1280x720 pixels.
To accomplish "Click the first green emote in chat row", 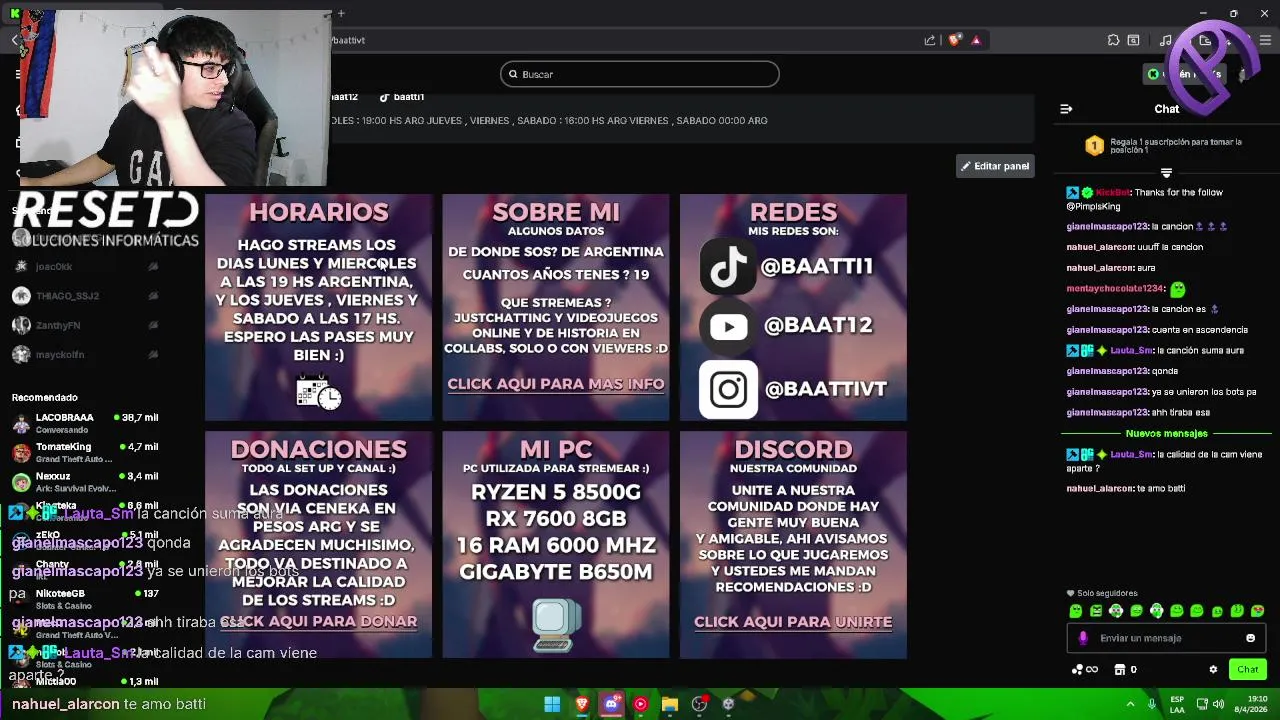I will coord(1076,611).
